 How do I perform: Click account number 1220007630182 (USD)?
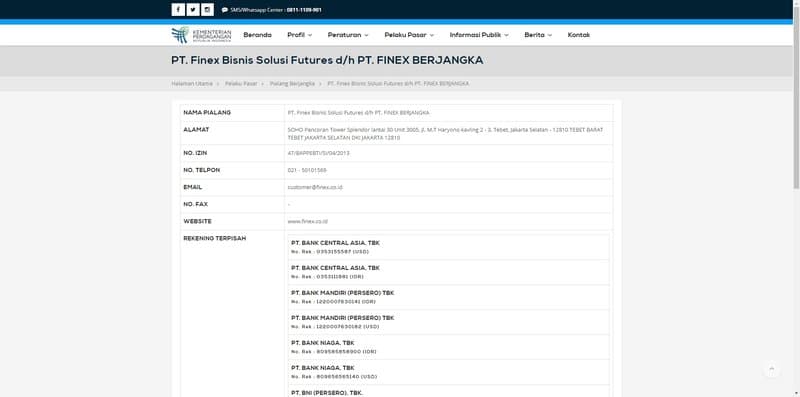pyautogui.click(x=335, y=327)
